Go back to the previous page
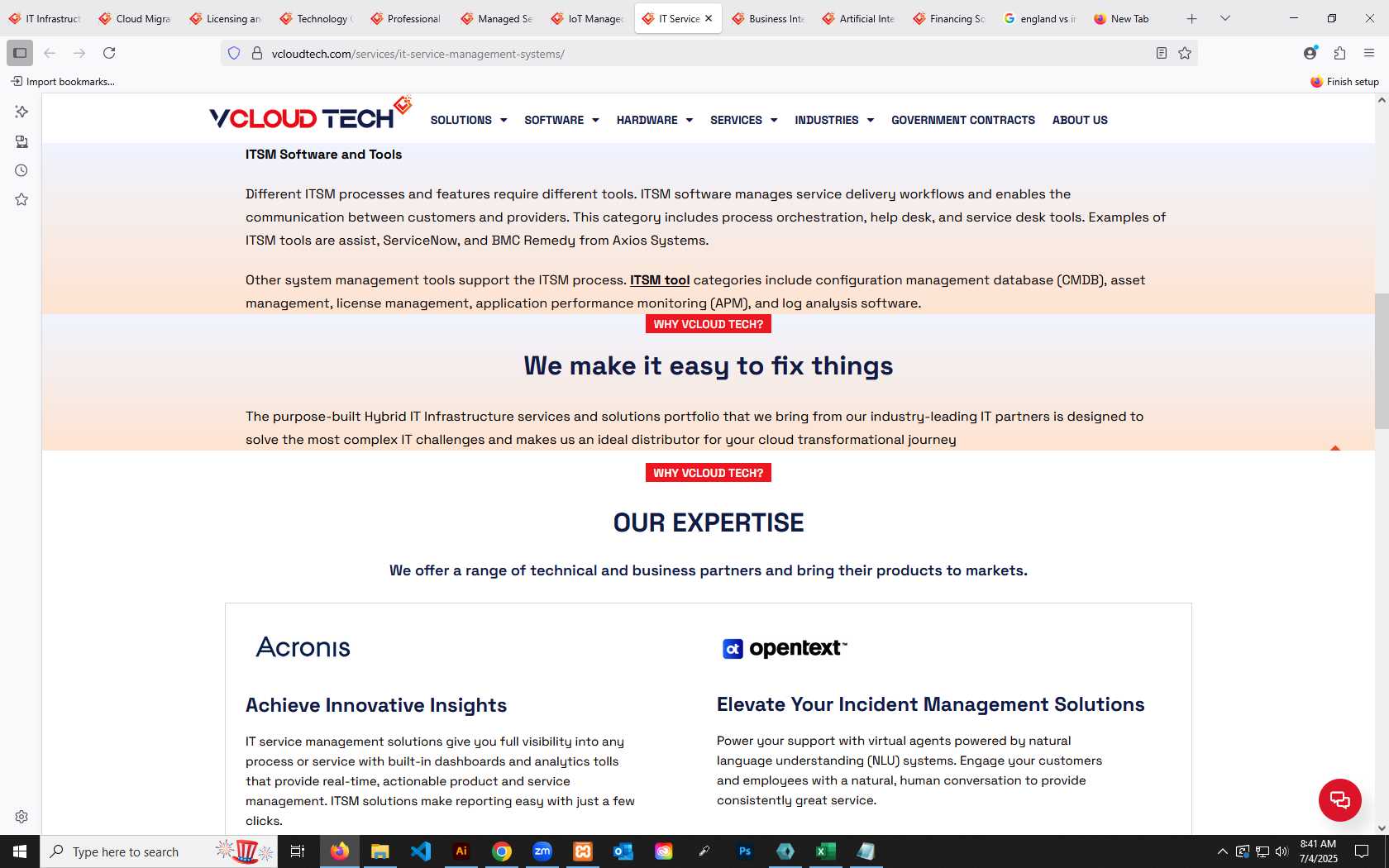The image size is (1389, 868). [x=50, y=53]
